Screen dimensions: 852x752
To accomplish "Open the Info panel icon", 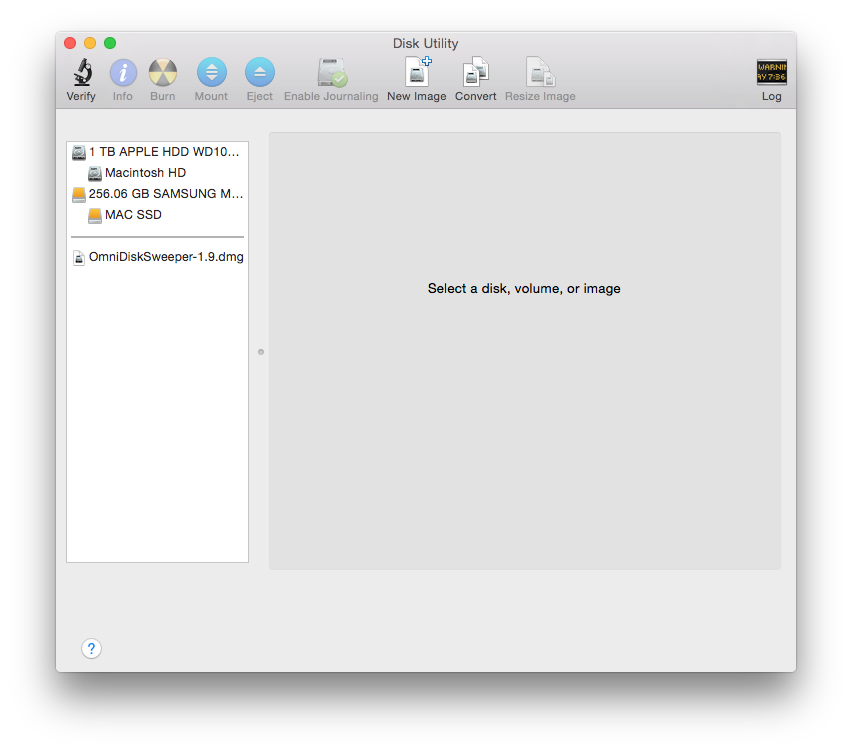I will tap(122, 72).
